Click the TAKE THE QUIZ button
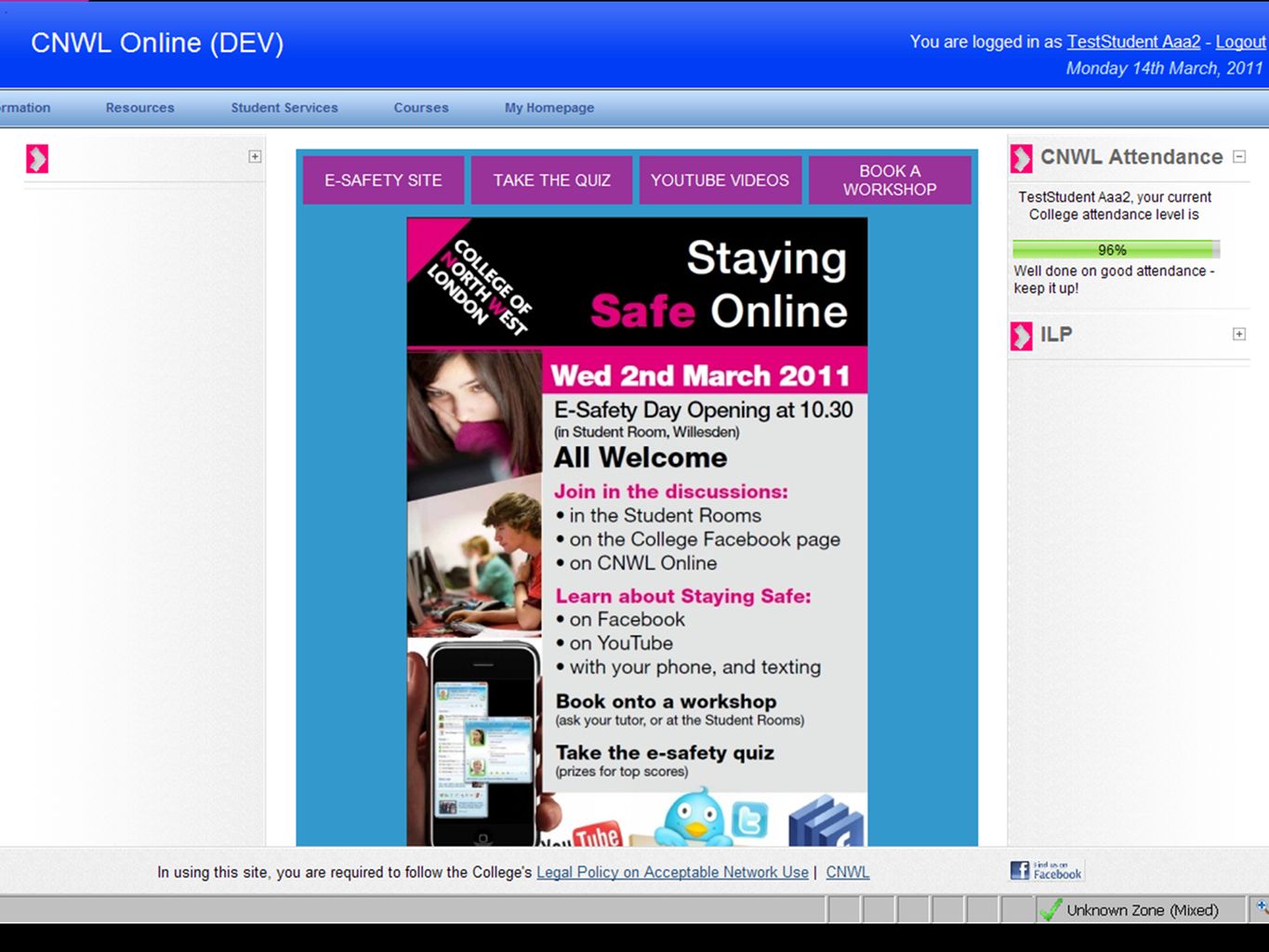 (551, 179)
